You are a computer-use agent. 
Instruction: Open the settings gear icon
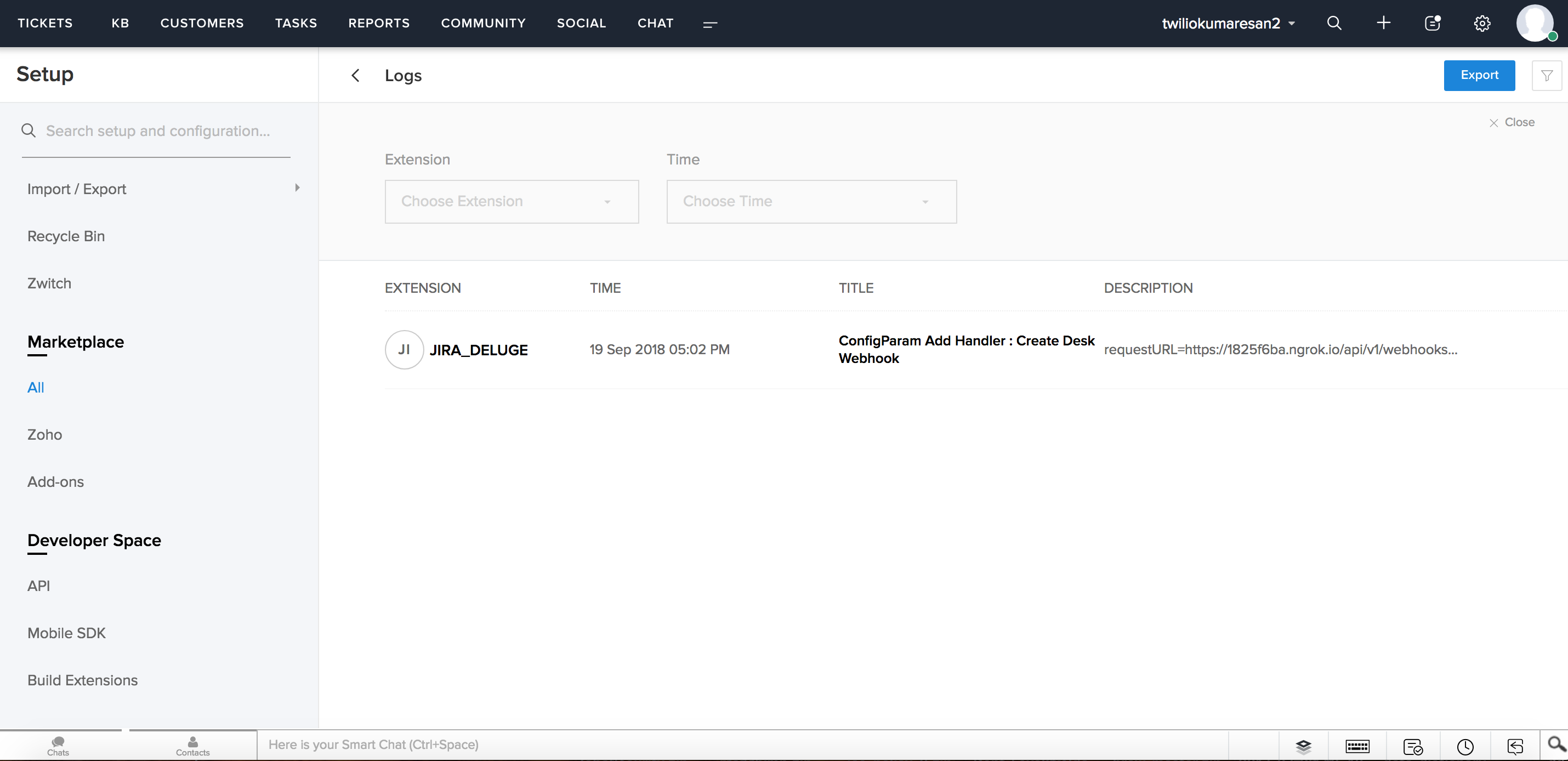tap(1481, 23)
